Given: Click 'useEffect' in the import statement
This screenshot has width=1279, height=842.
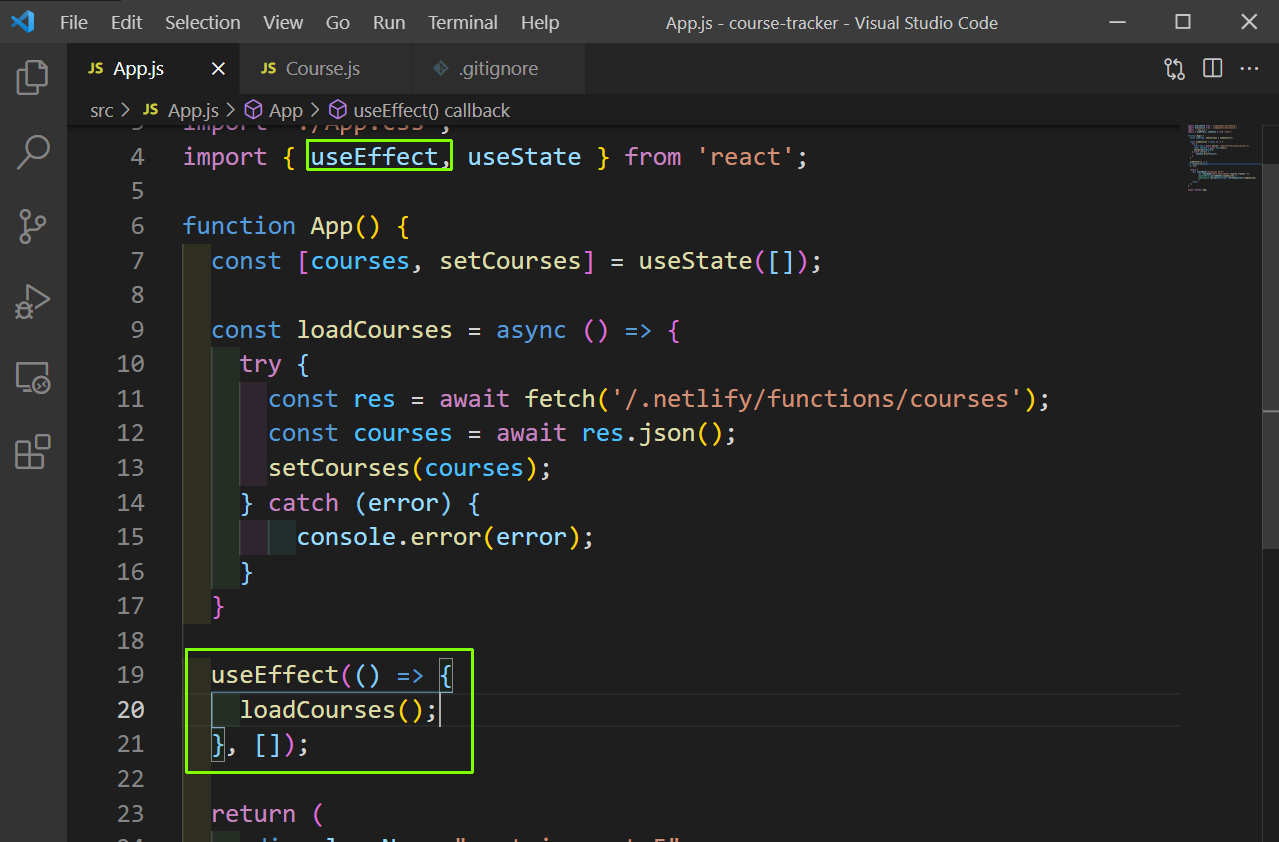Looking at the screenshot, I should (374, 157).
